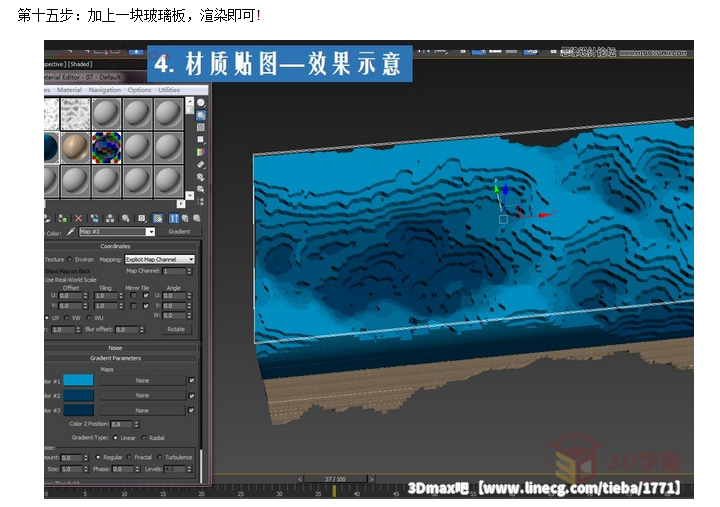Click the Rotate button
The width and height of the screenshot is (720, 507).
click(176, 329)
